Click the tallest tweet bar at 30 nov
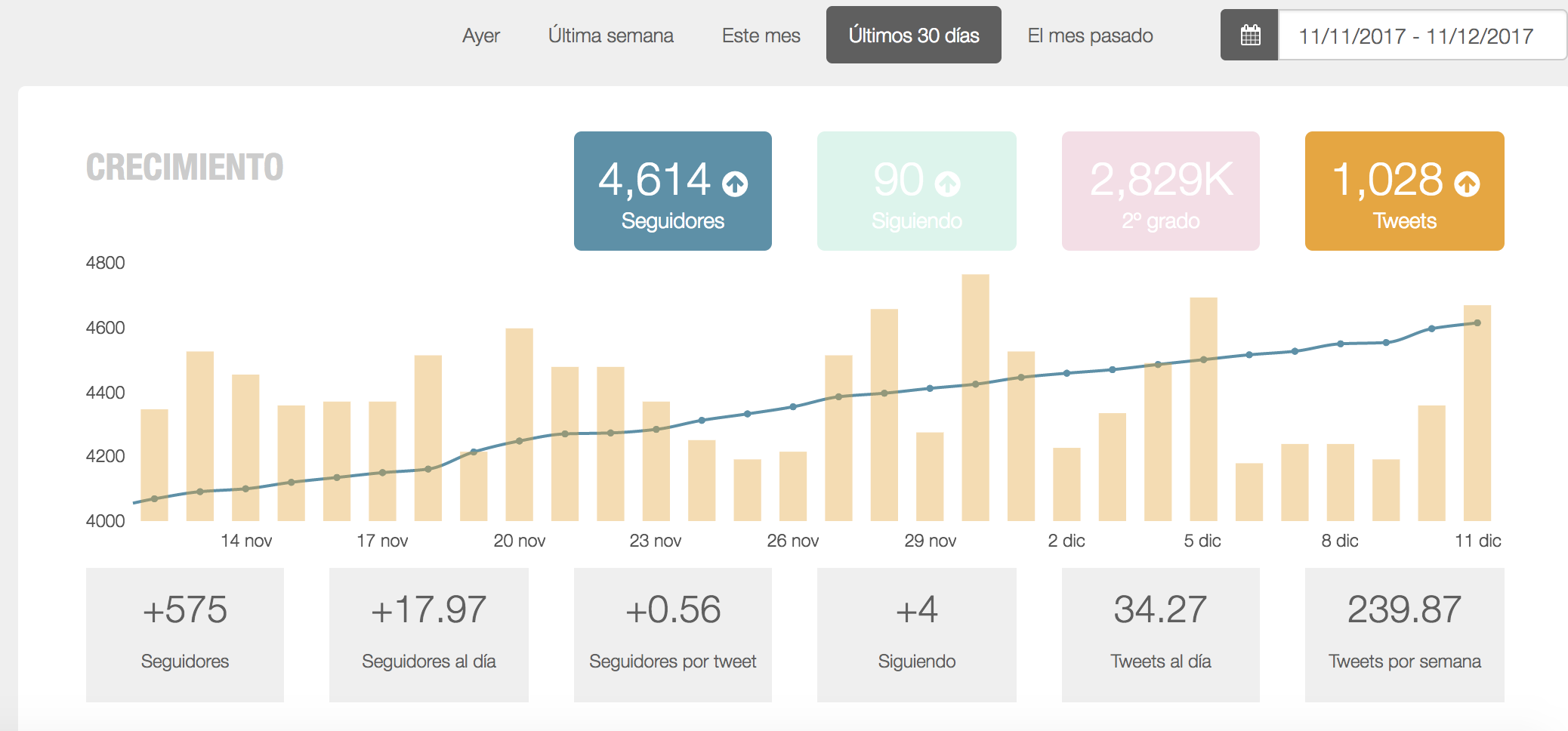 point(975,397)
